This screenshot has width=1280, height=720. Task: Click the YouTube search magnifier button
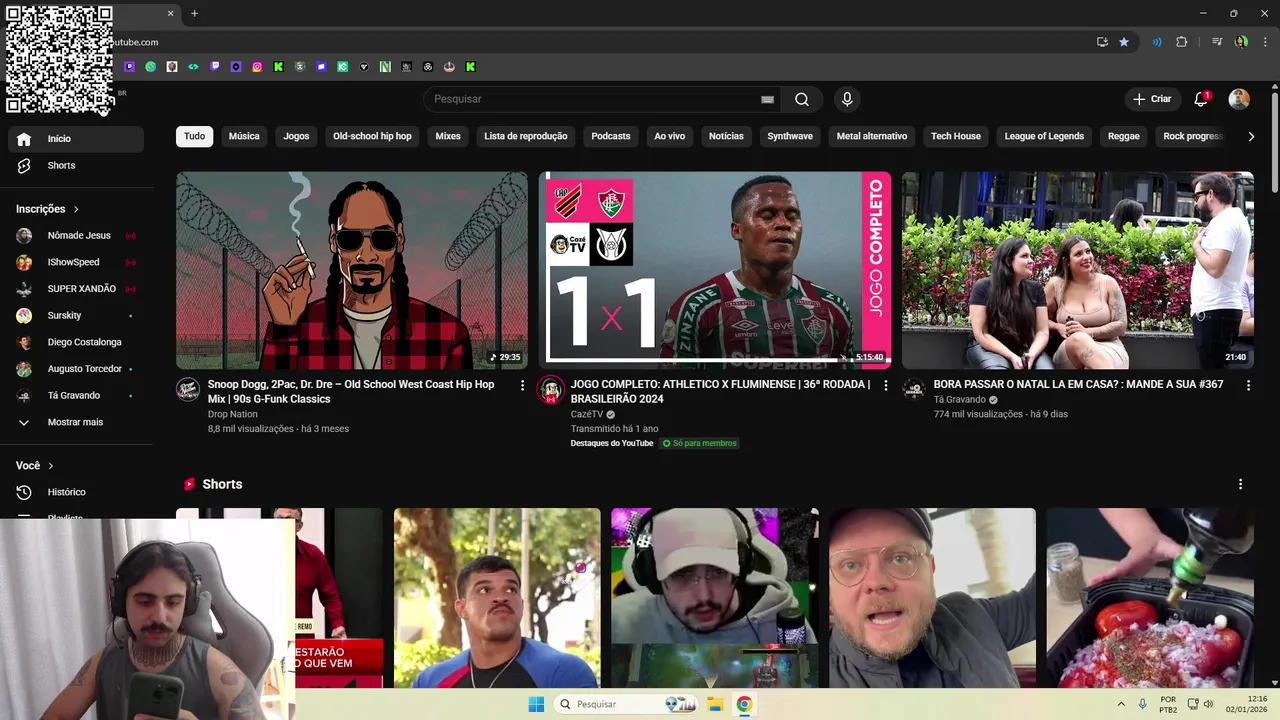point(802,99)
